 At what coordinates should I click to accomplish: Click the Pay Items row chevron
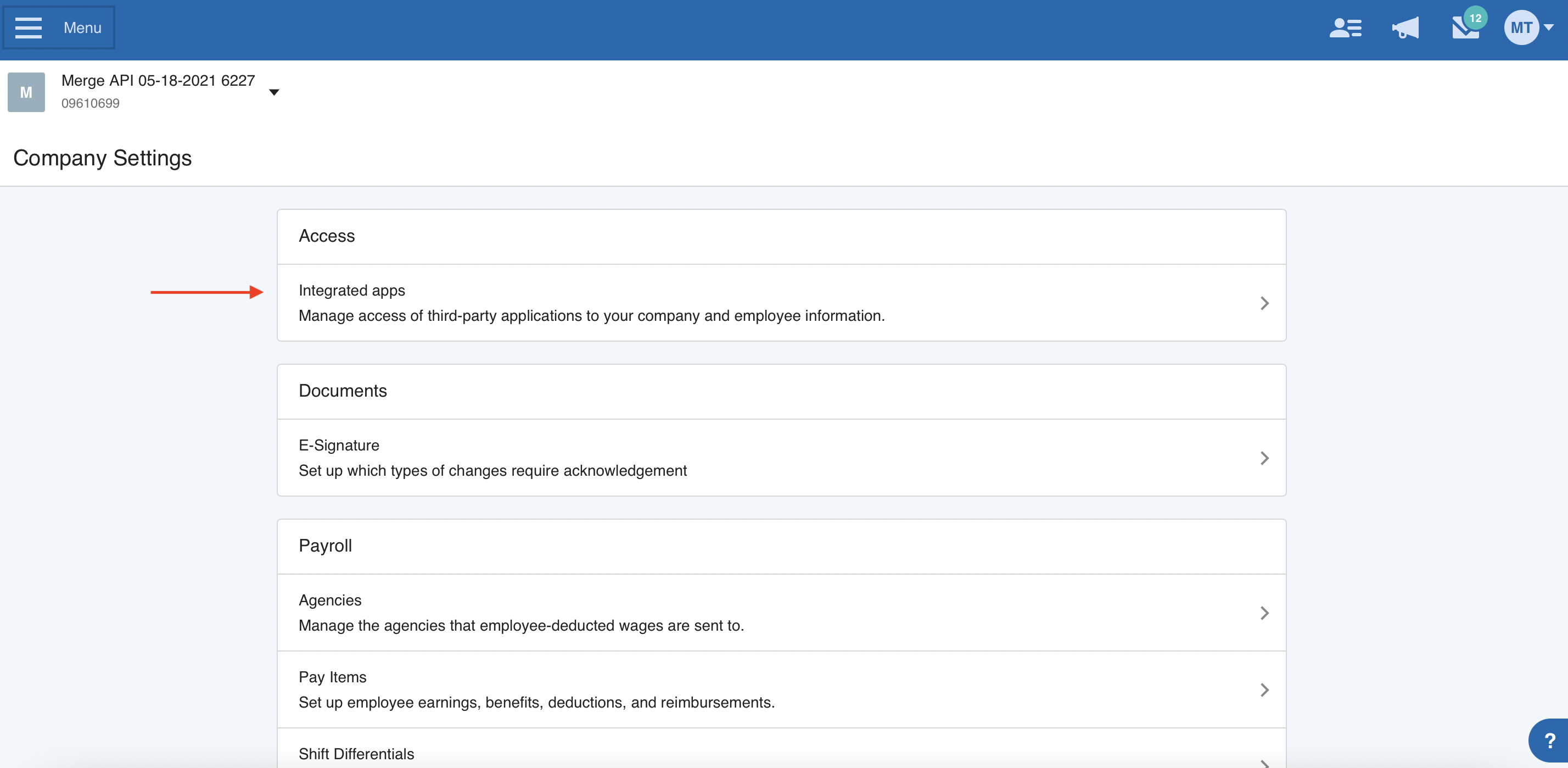pyautogui.click(x=1264, y=689)
